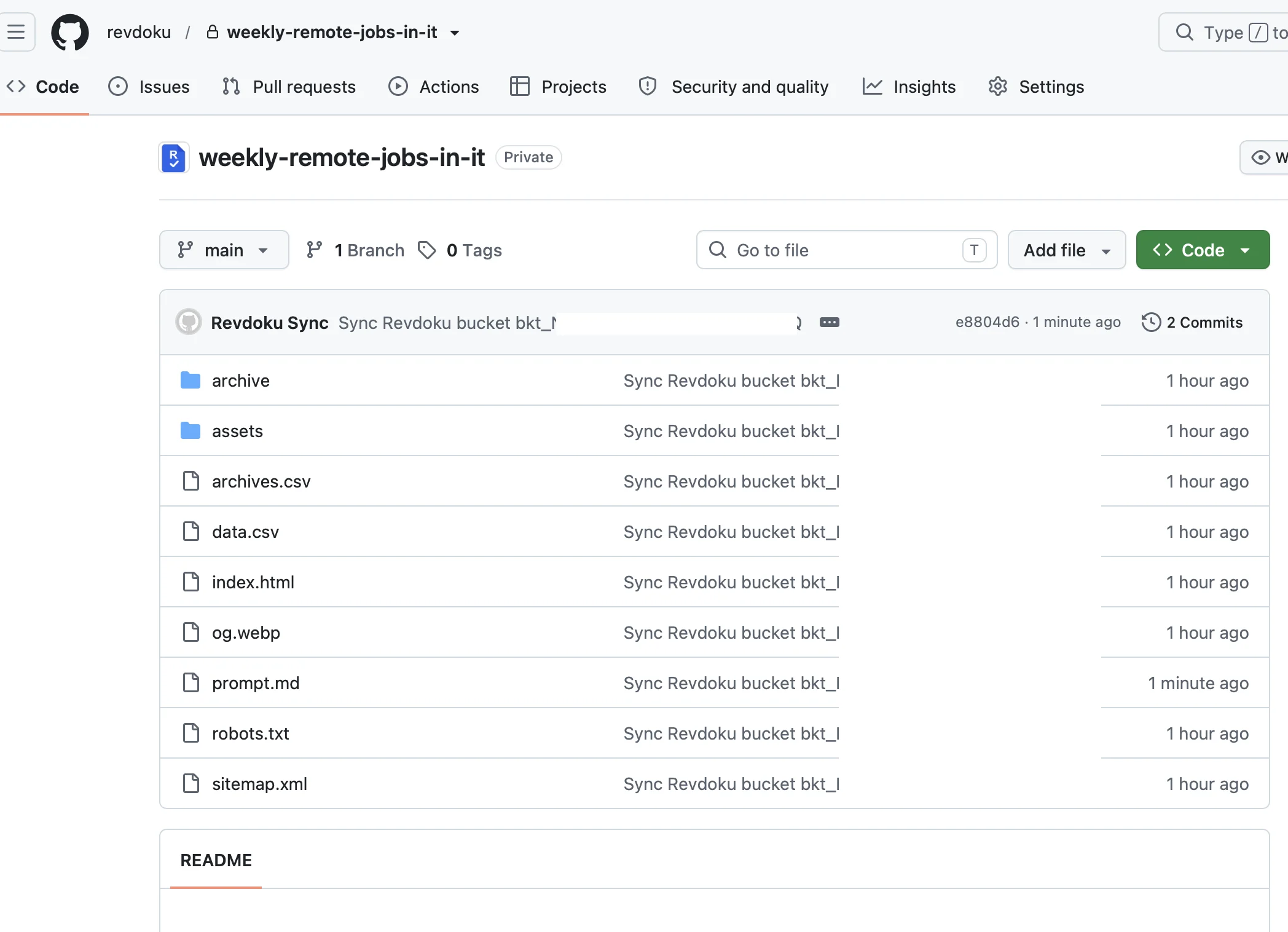Open the data.csv file
The height and width of the screenshot is (932, 1288).
tap(245, 532)
